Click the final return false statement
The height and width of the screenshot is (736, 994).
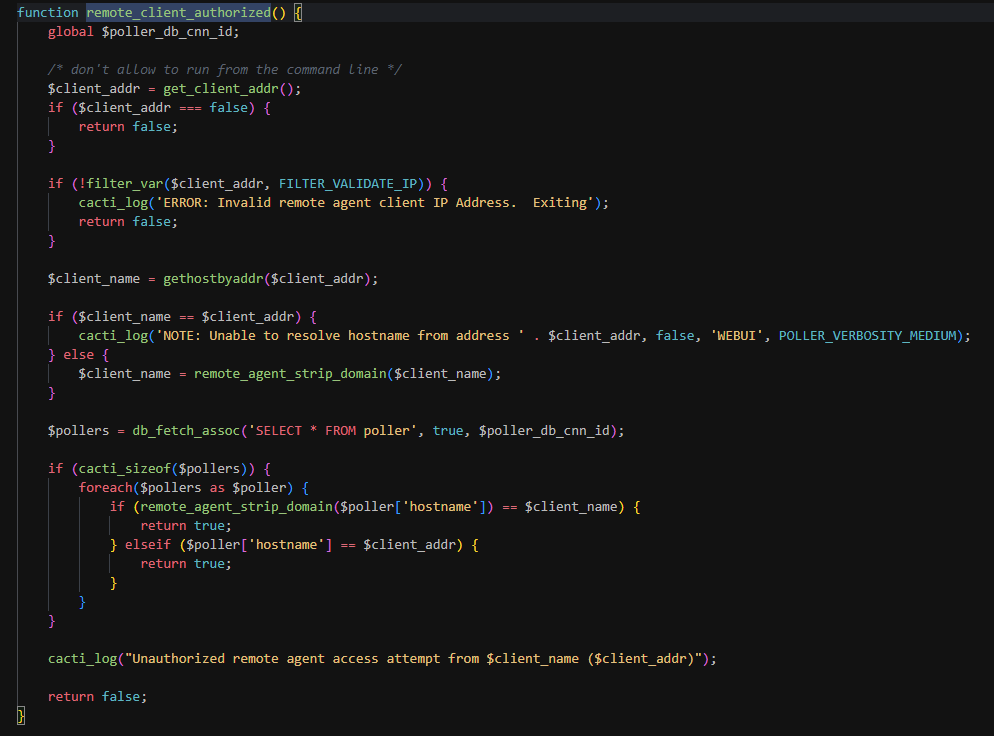(97, 697)
